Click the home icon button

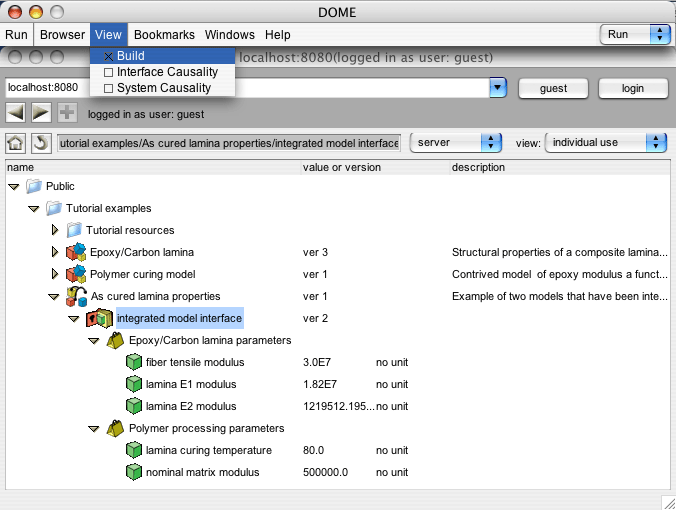16,143
